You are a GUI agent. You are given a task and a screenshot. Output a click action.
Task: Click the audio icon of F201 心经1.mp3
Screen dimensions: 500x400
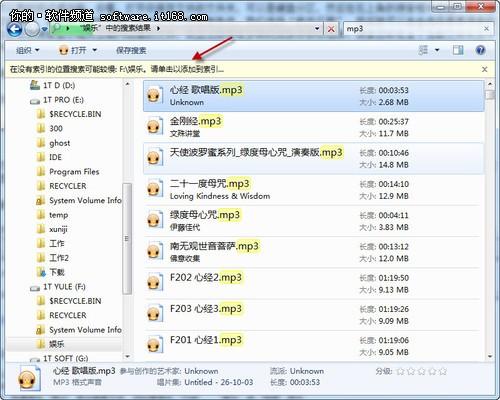[154, 345]
